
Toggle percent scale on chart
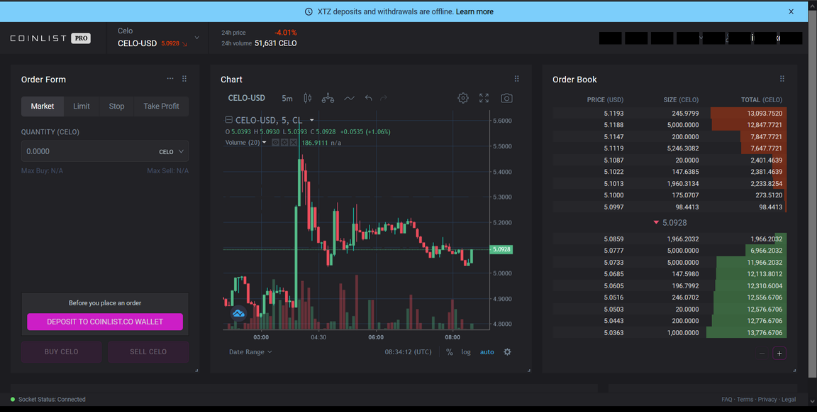[x=449, y=352]
